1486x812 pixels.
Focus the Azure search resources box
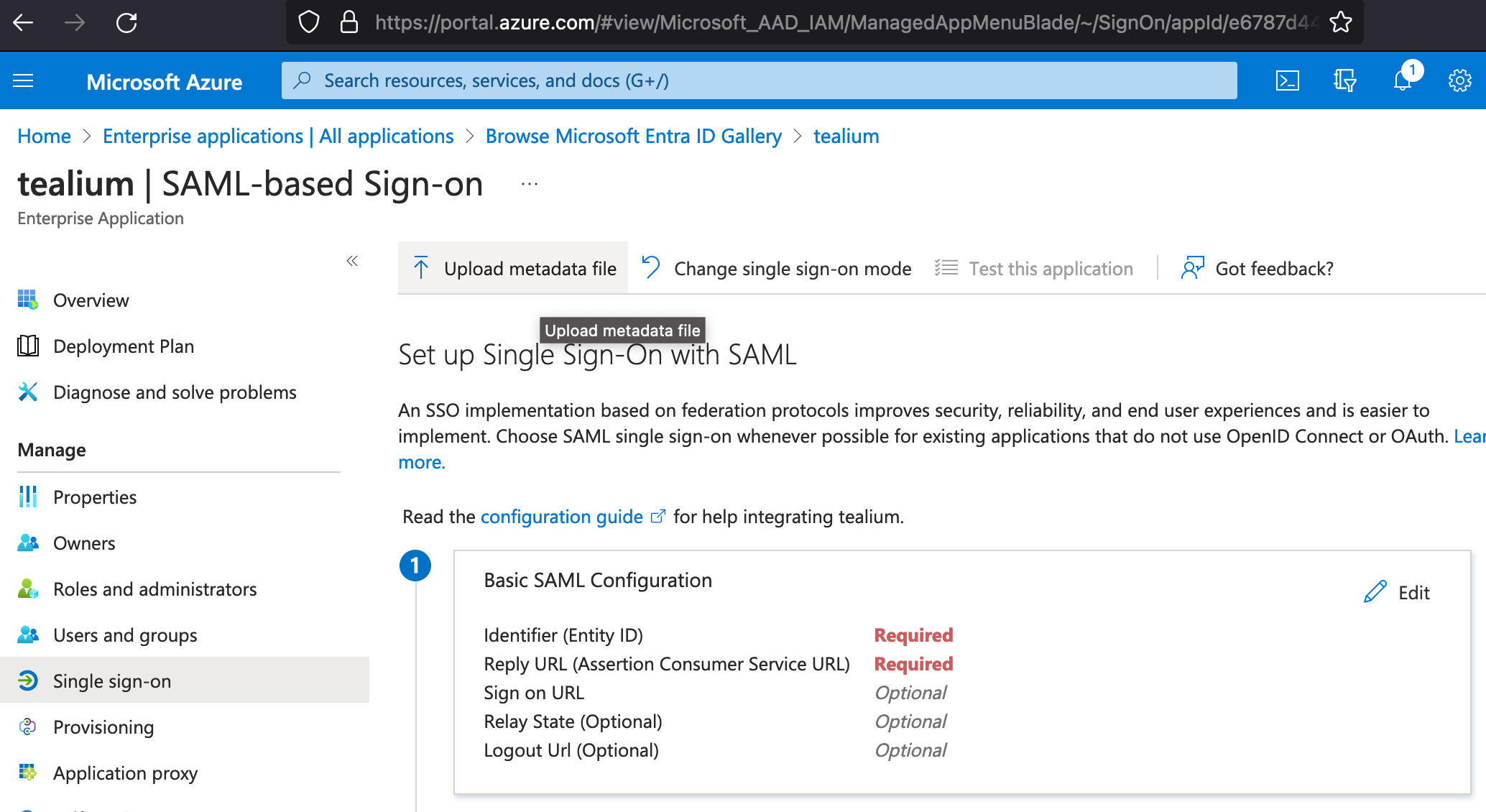click(759, 80)
